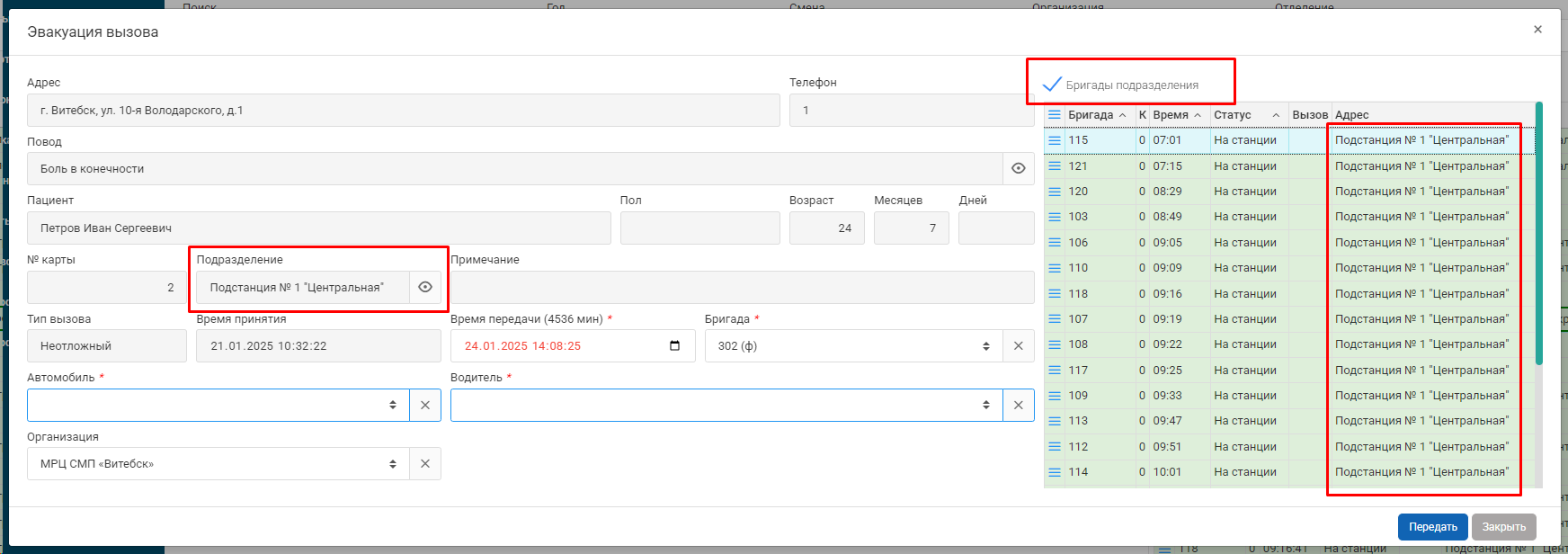
Task: Click the Пол field
Action: pyautogui.click(x=700, y=228)
